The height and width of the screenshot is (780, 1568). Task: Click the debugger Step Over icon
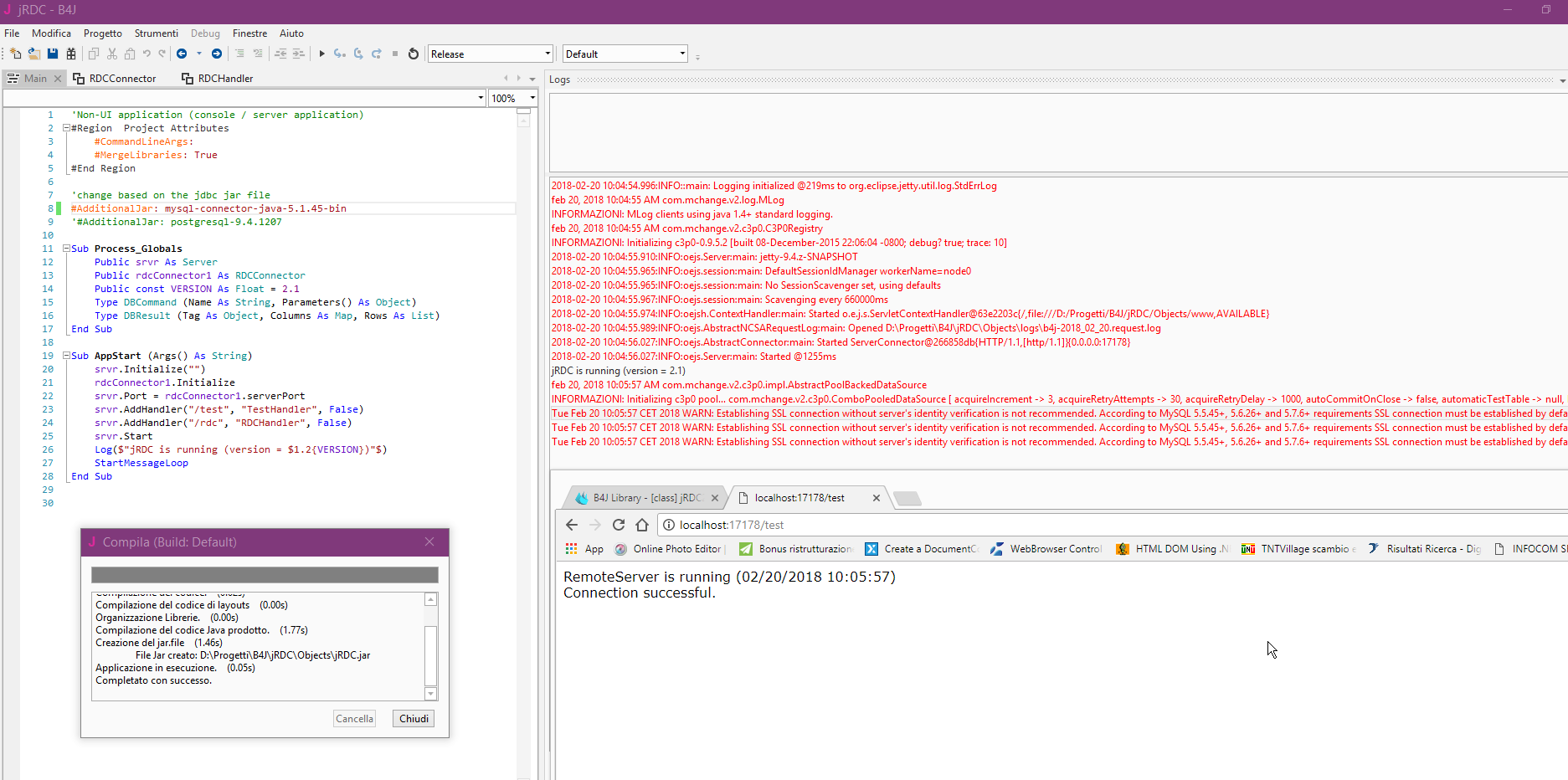[x=358, y=54]
